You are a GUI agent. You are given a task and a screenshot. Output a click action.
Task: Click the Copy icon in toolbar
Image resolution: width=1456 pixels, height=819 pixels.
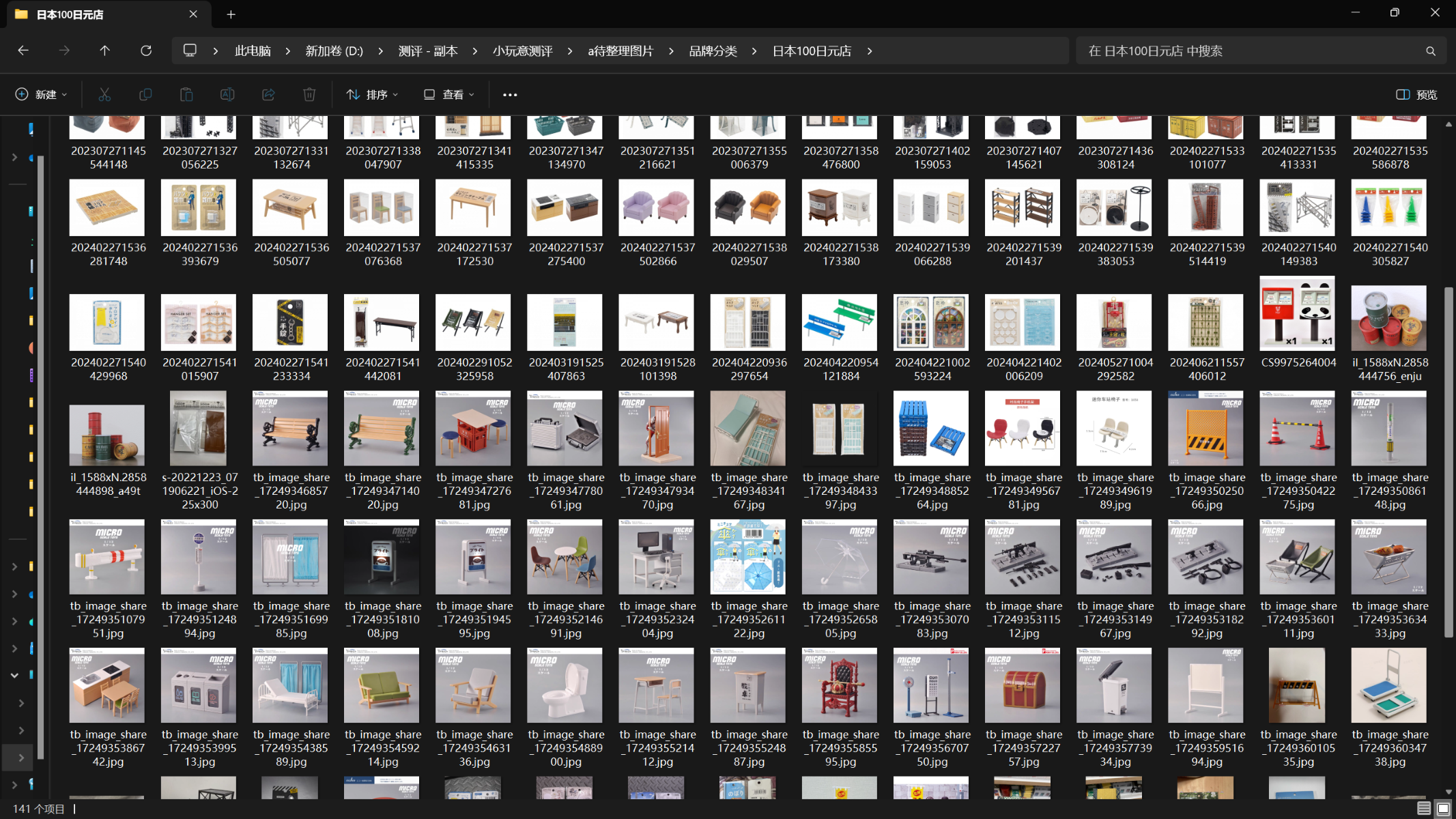pyautogui.click(x=145, y=95)
